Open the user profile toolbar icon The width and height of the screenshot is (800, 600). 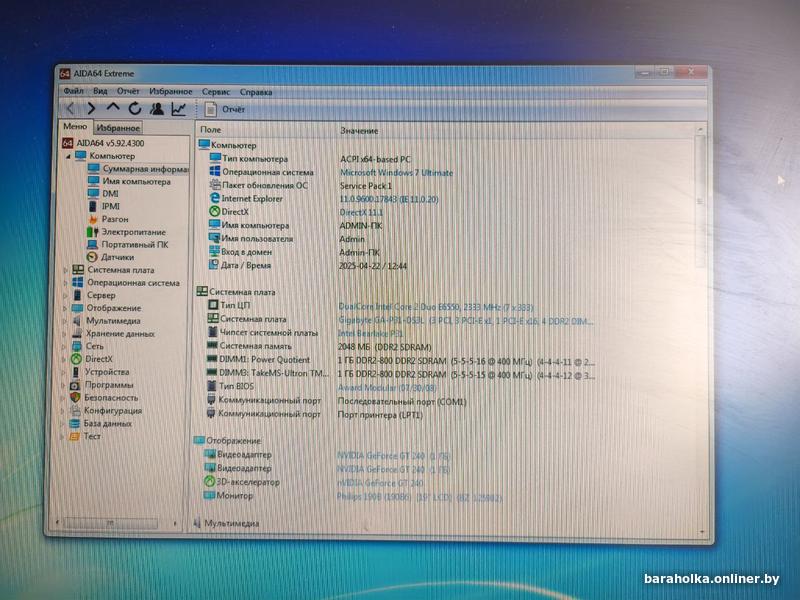tap(157, 108)
